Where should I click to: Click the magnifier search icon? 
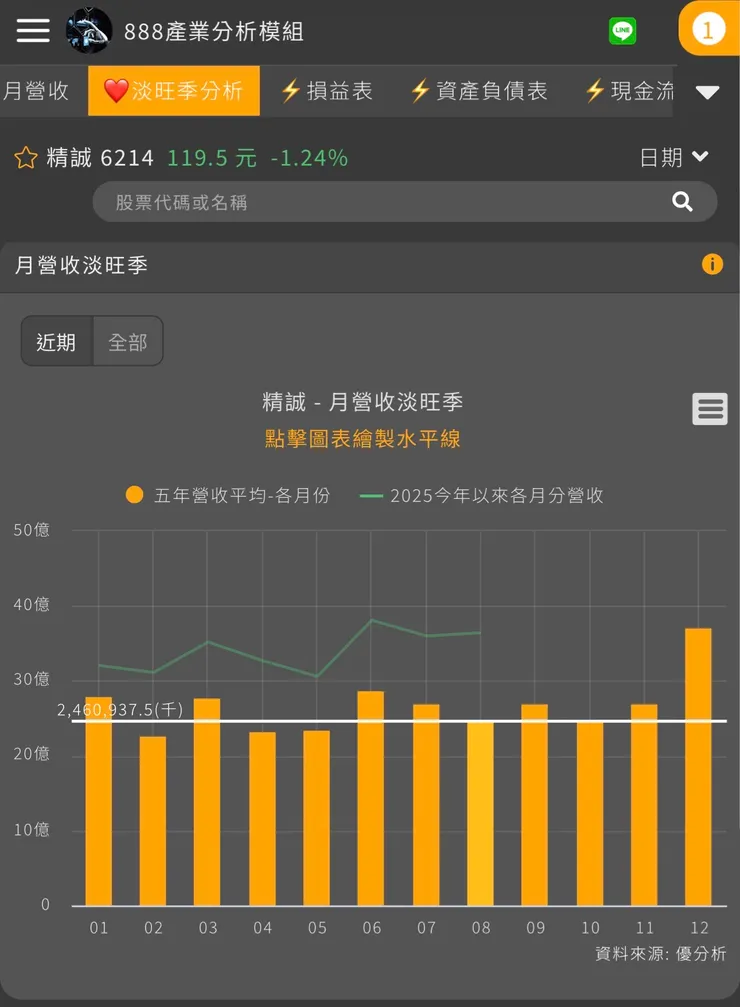point(682,202)
